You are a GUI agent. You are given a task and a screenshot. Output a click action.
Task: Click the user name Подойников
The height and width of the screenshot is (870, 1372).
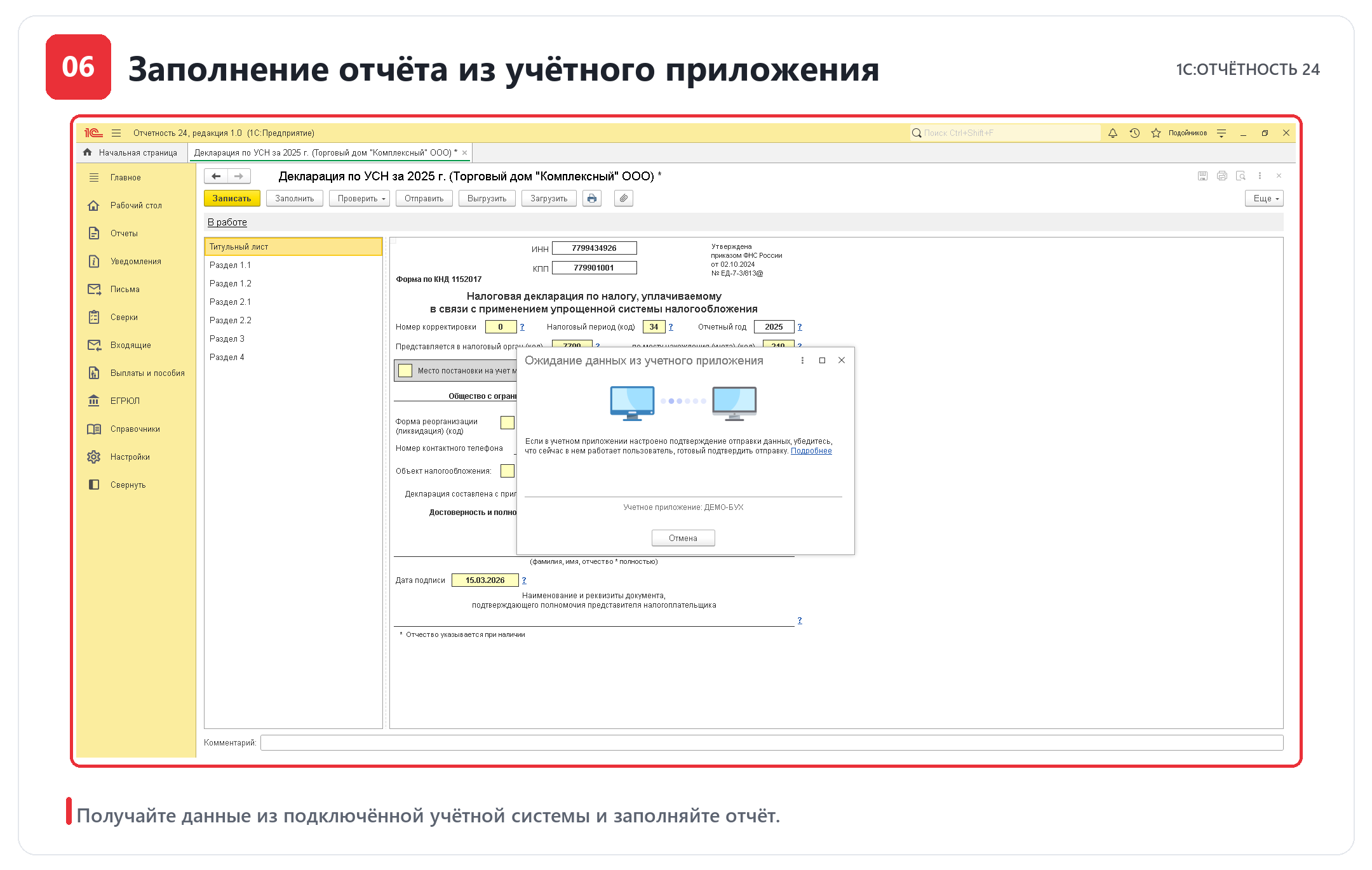point(1188,133)
